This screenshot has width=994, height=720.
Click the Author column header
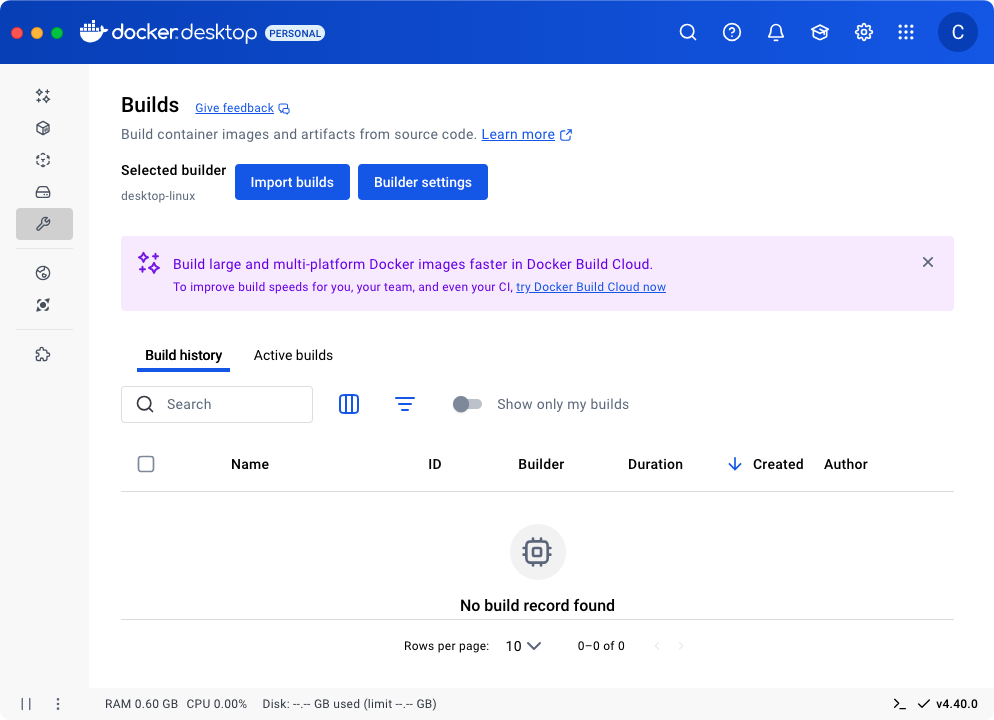point(845,465)
